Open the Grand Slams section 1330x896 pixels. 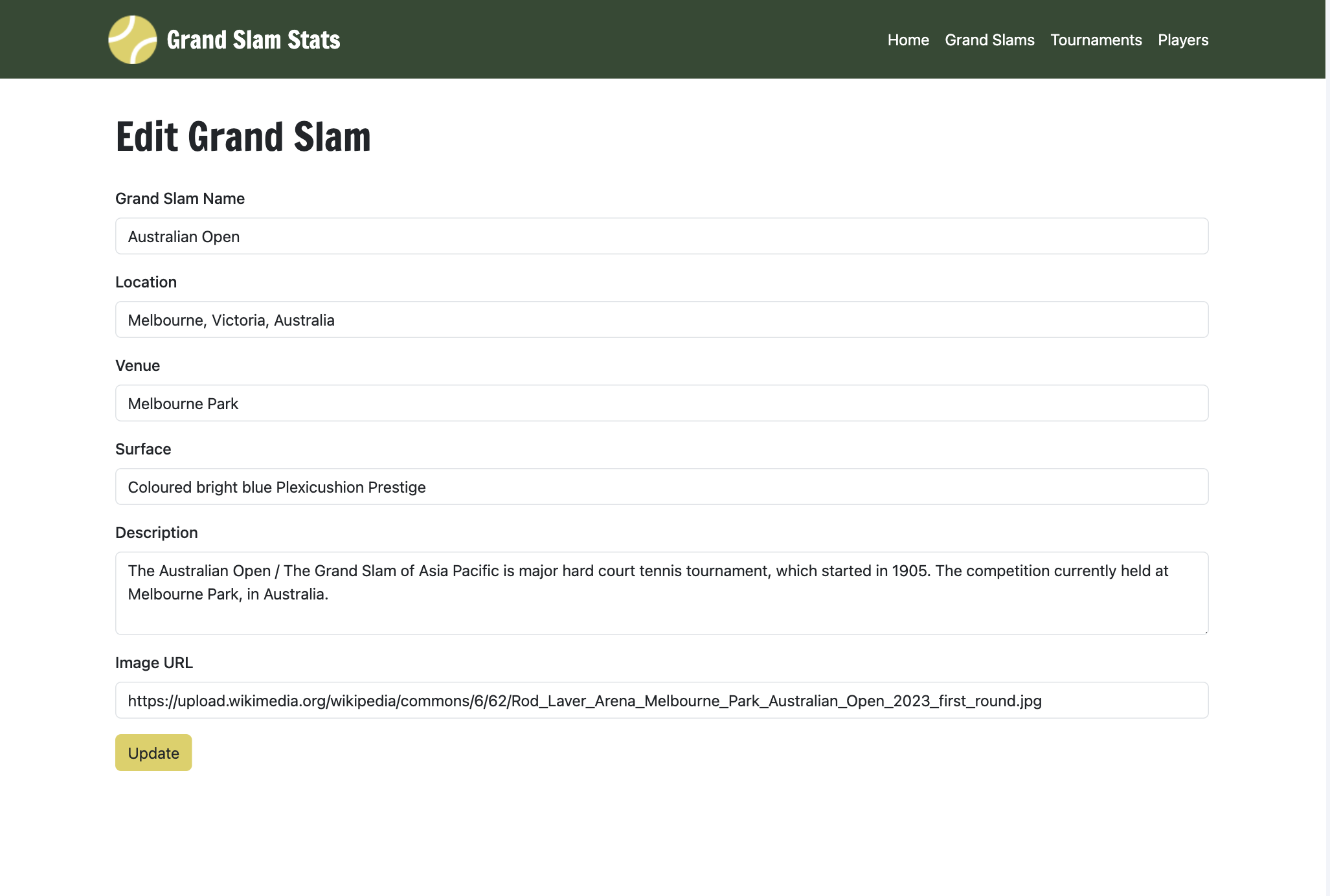coord(989,39)
